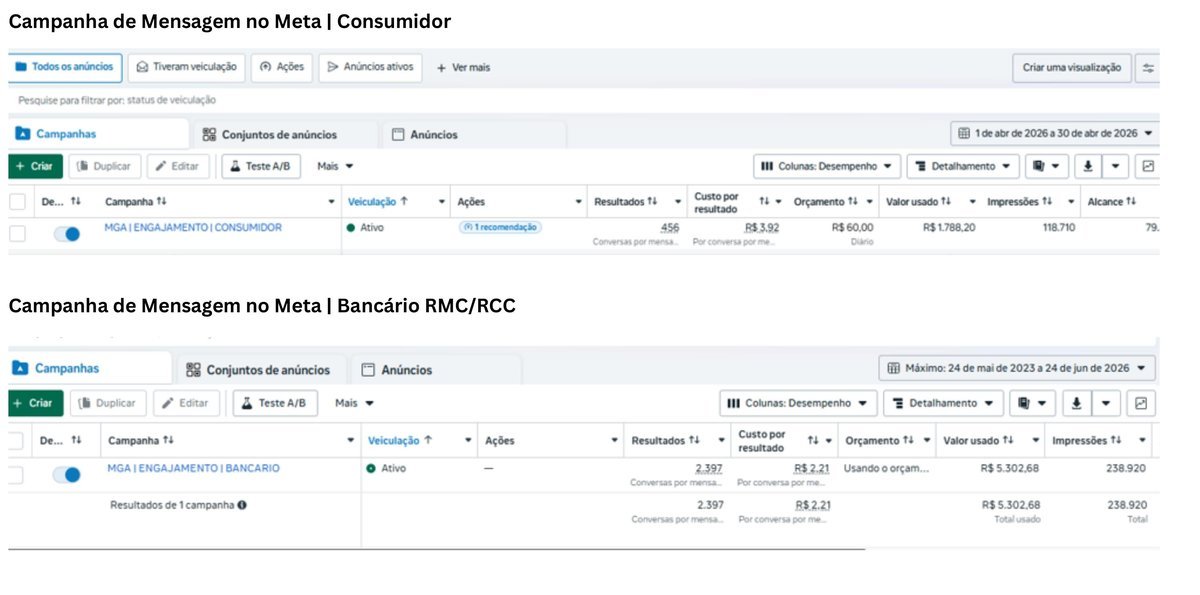Click Teste A/B button in Bancário panel

pyautogui.click(x=275, y=403)
